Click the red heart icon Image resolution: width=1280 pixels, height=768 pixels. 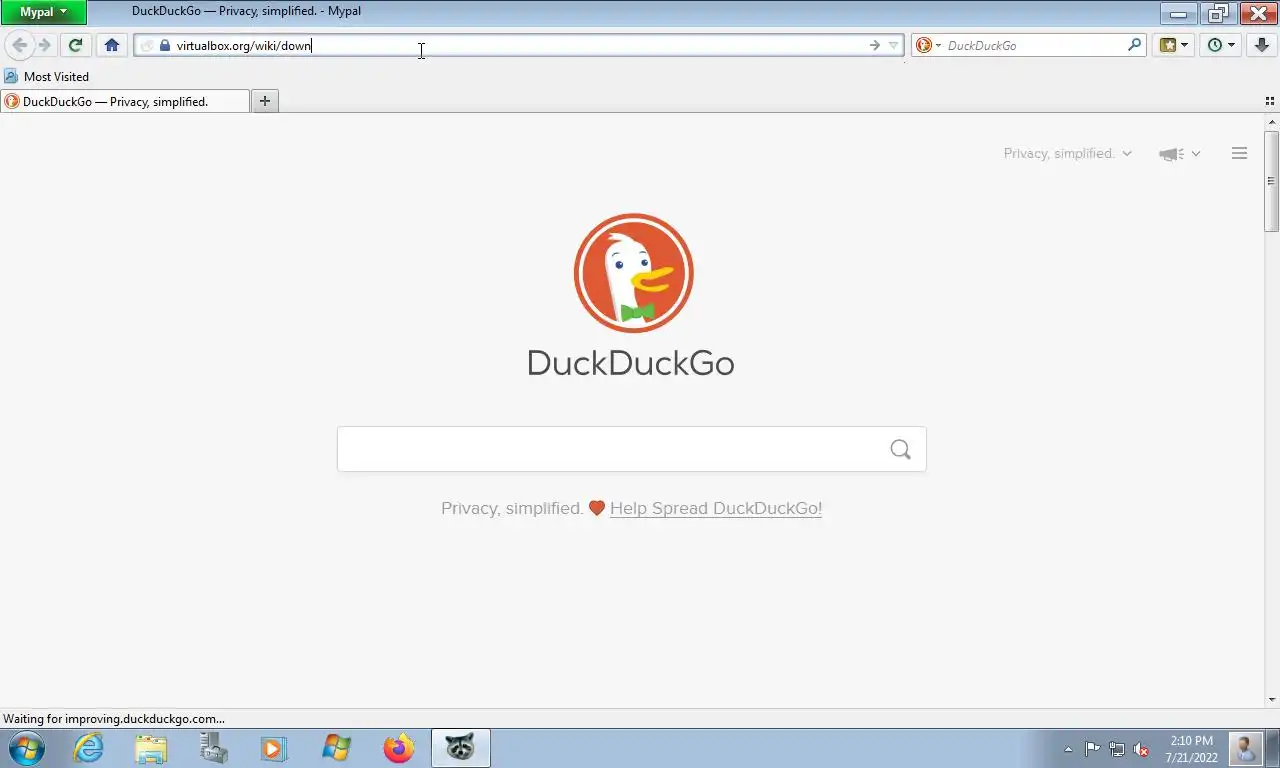(597, 508)
